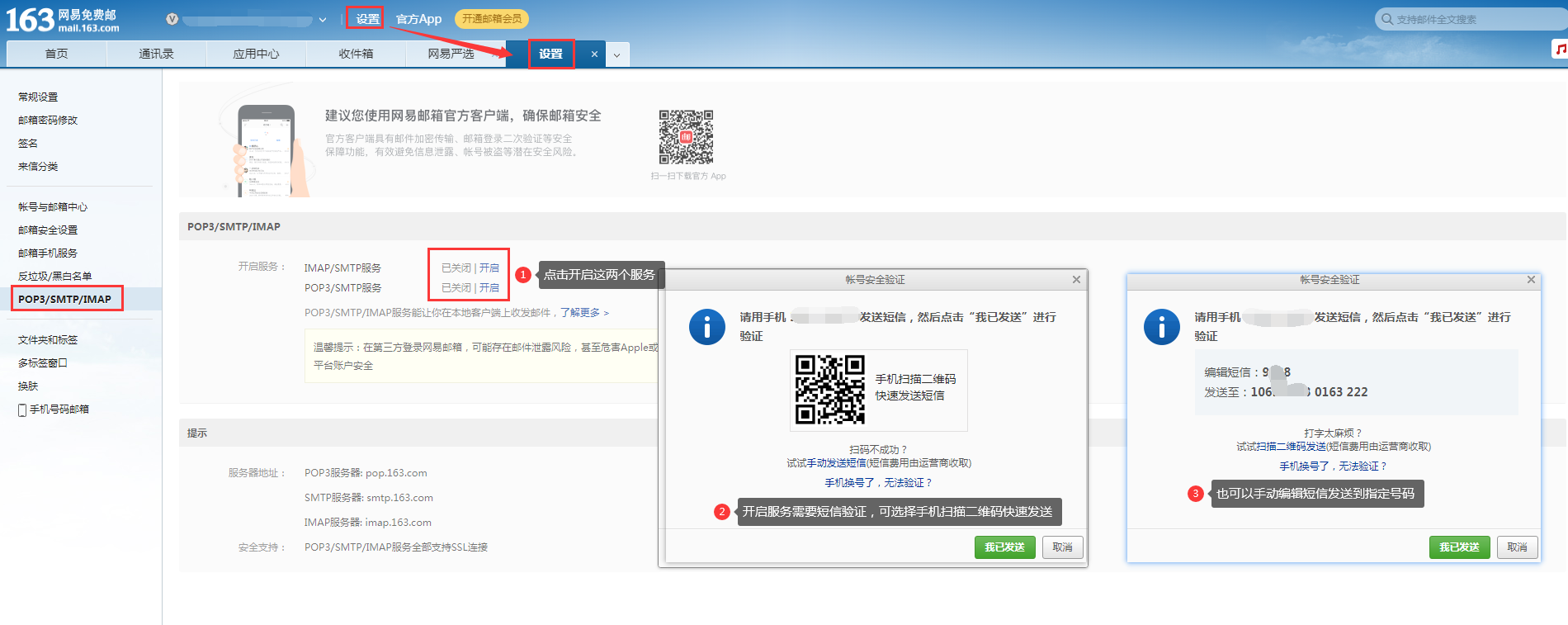1568x625 pixels.
Task: Click the smtp.163.com server address text
Action: [x=399, y=498]
